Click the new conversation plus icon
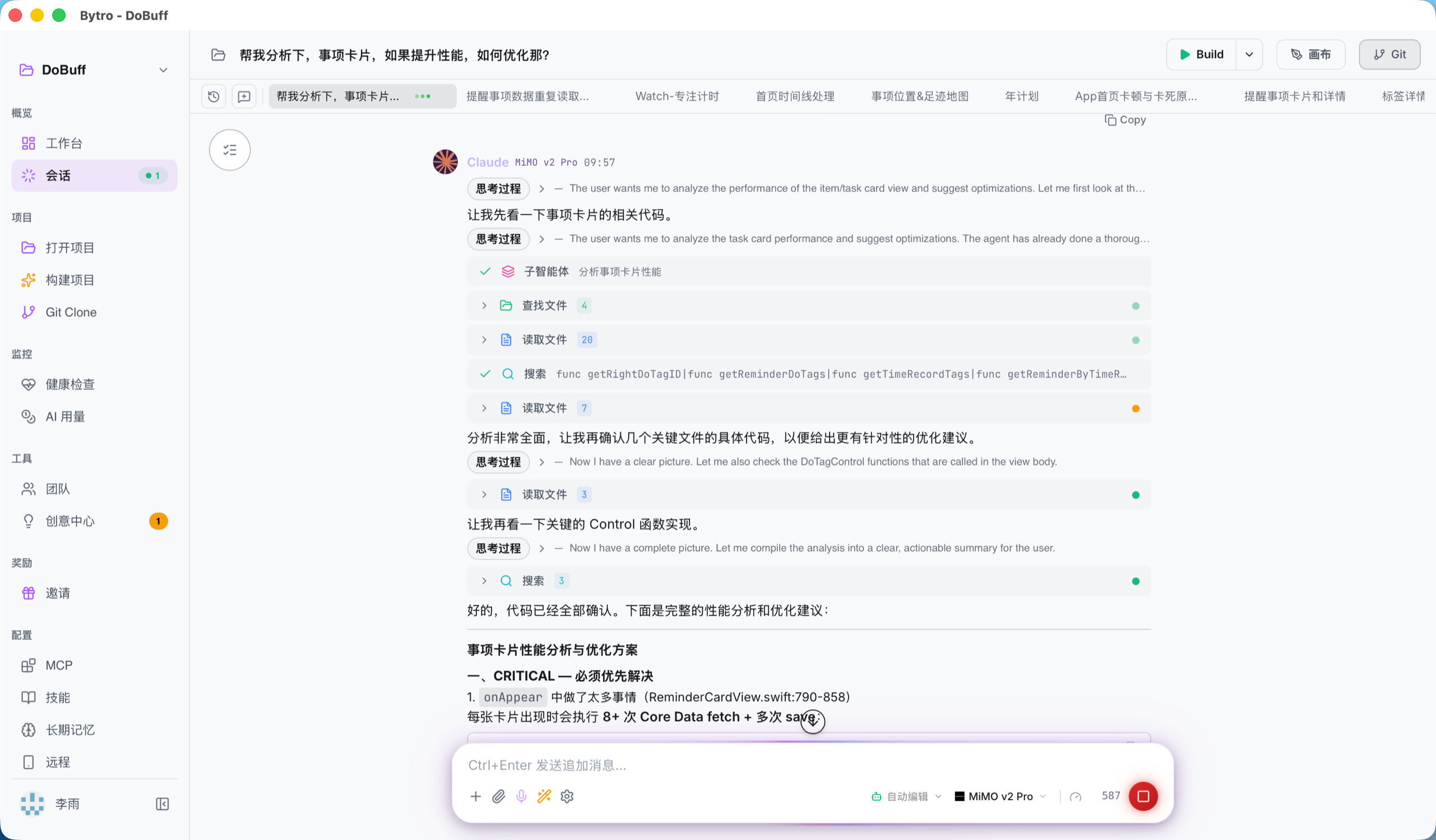 pyautogui.click(x=244, y=96)
